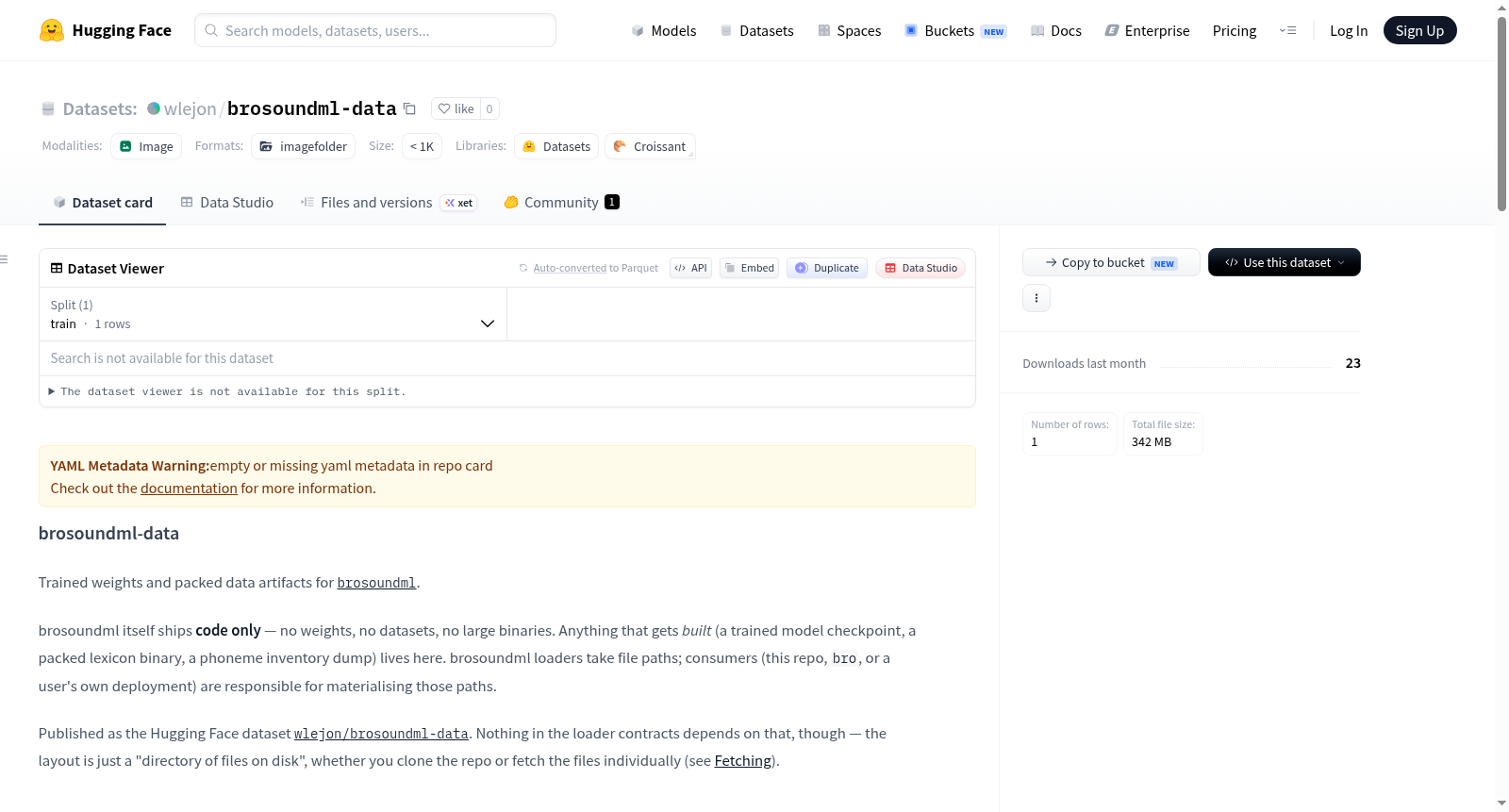Viewport: 1509px width, 812px height.
Task: Click the Embed button
Action: pos(750,268)
